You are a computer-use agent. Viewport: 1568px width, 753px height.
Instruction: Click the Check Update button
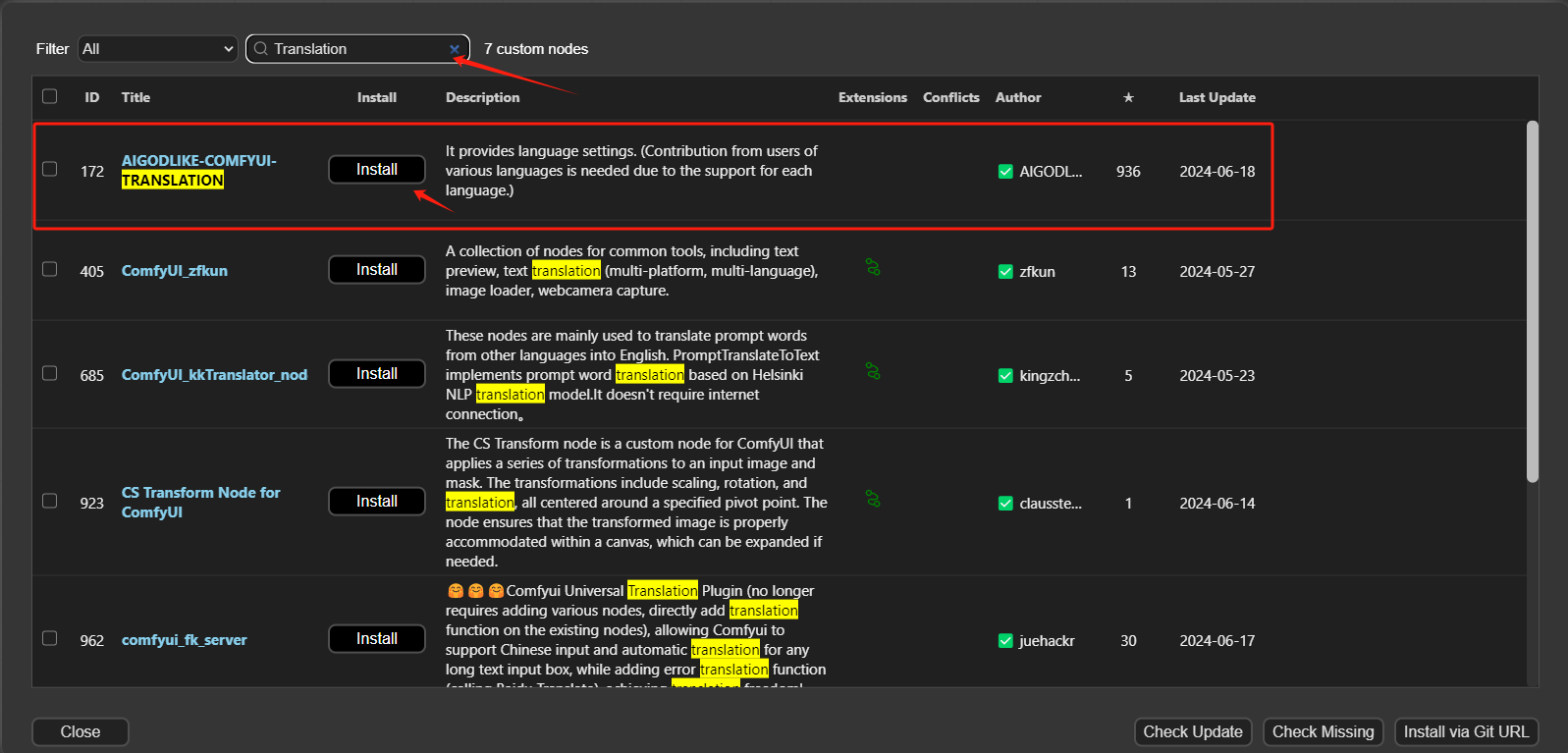coord(1193,732)
